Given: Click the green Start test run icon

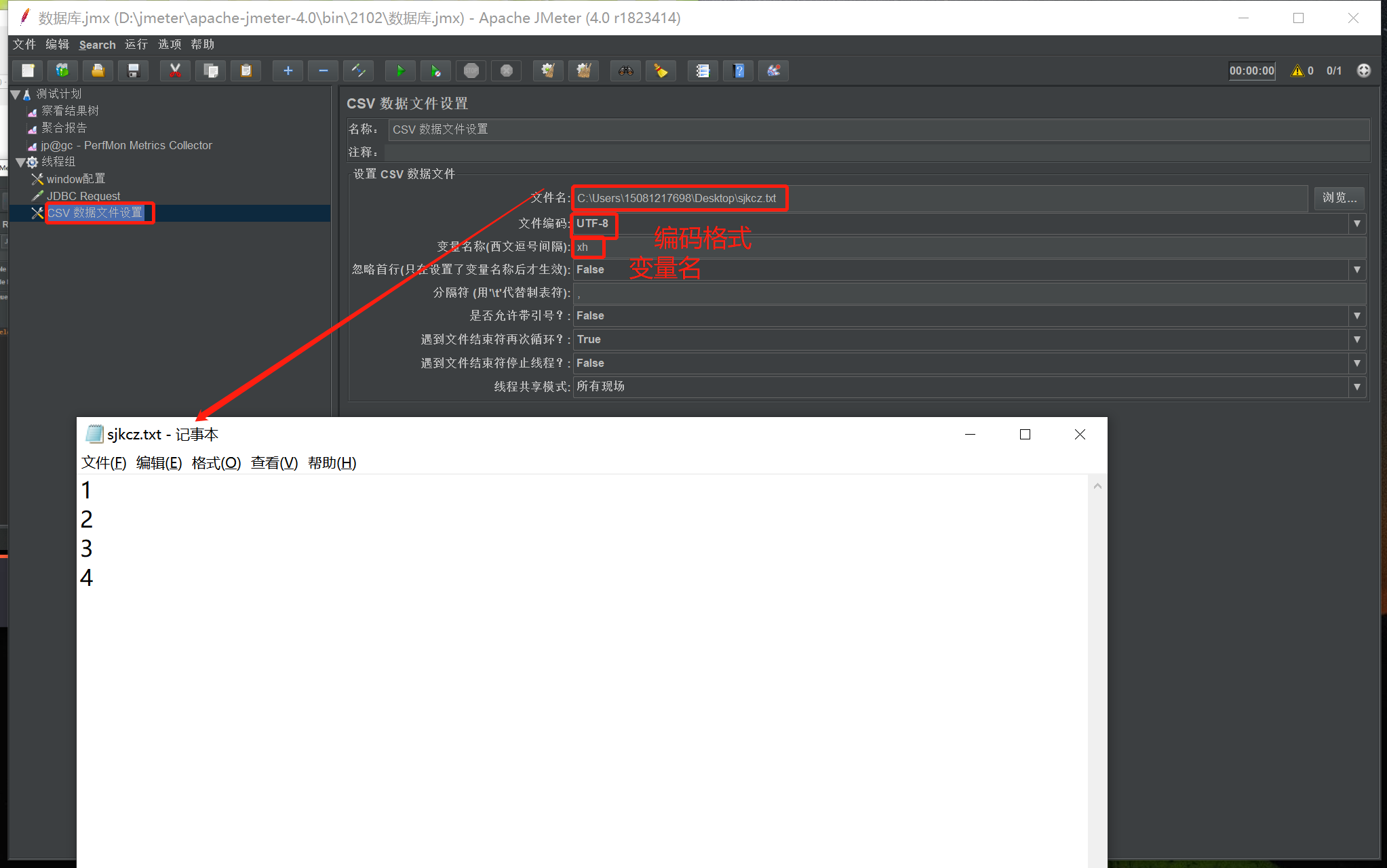Looking at the screenshot, I should coord(400,71).
